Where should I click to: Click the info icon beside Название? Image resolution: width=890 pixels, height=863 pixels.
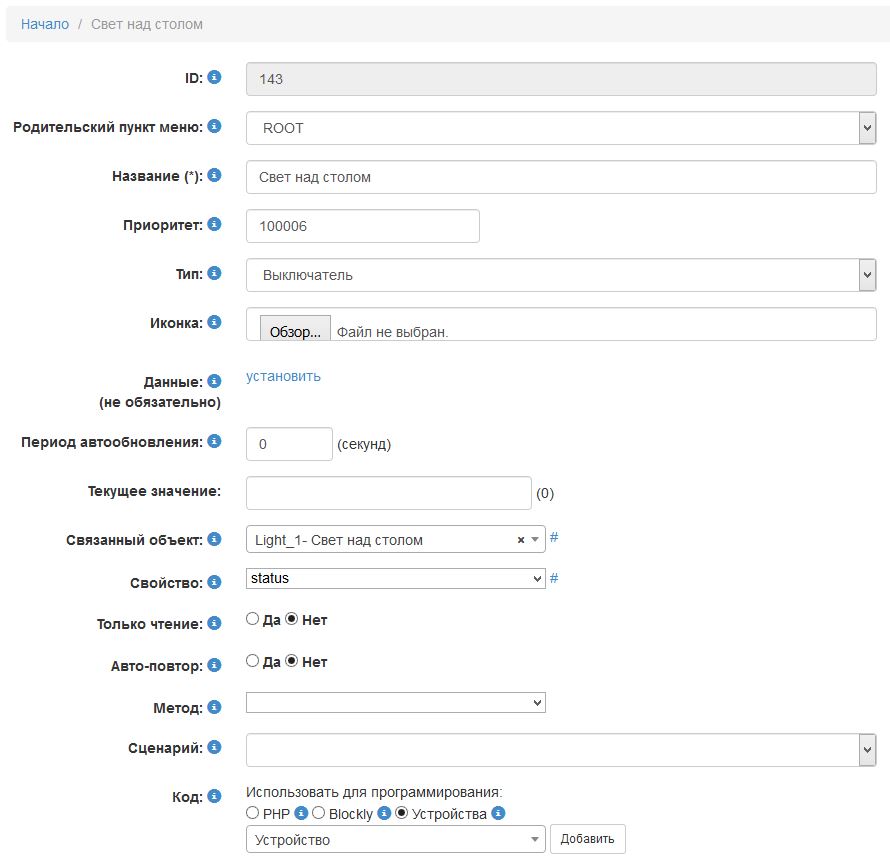click(x=215, y=175)
